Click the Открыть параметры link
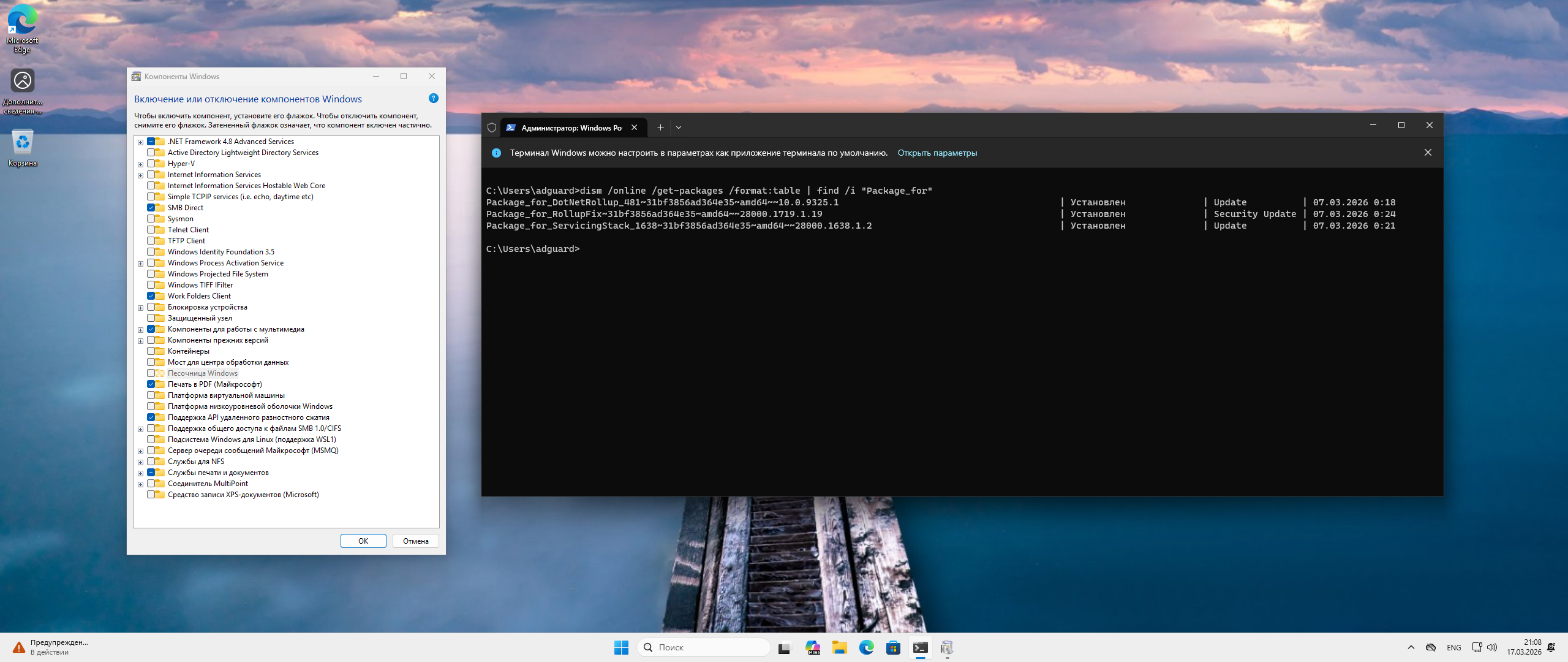The image size is (1568, 662). click(x=937, y=153)
